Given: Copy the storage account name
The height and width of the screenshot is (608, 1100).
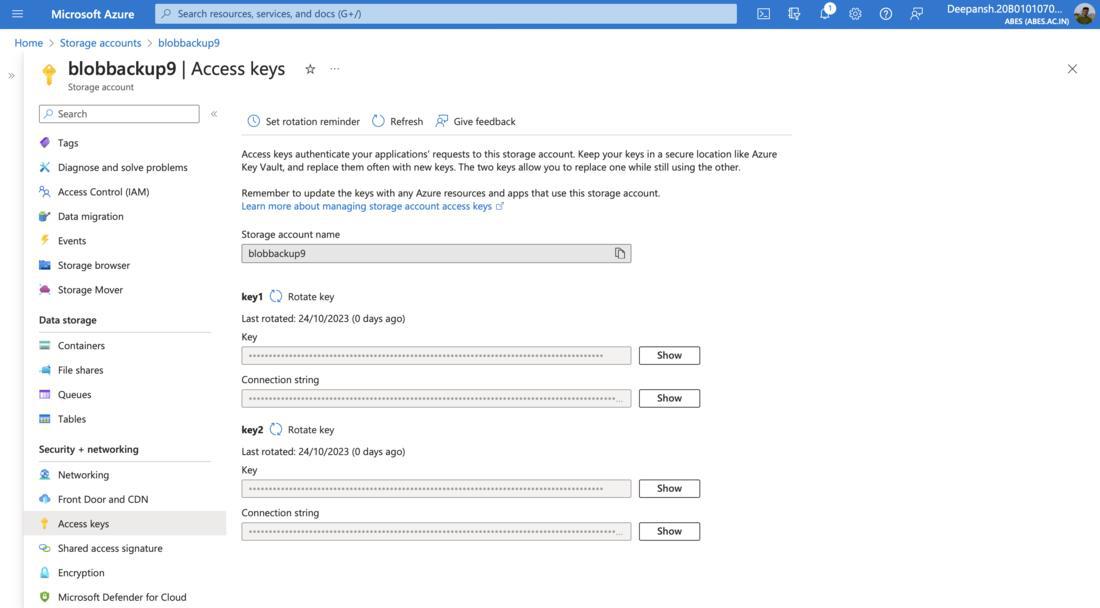Looking at the screenshot, I should pyautogui.click(x=620, y=254).
